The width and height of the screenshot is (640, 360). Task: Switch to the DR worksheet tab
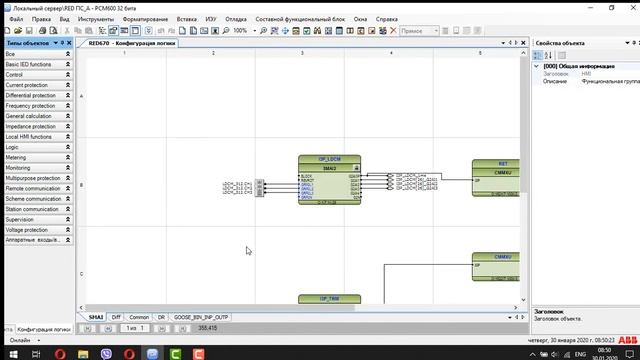click(161, 317)
